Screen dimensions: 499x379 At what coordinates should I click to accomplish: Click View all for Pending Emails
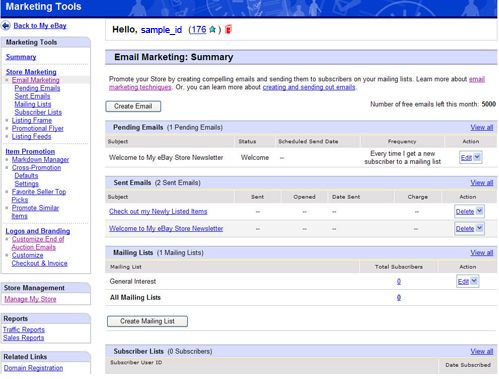point(482,127)
